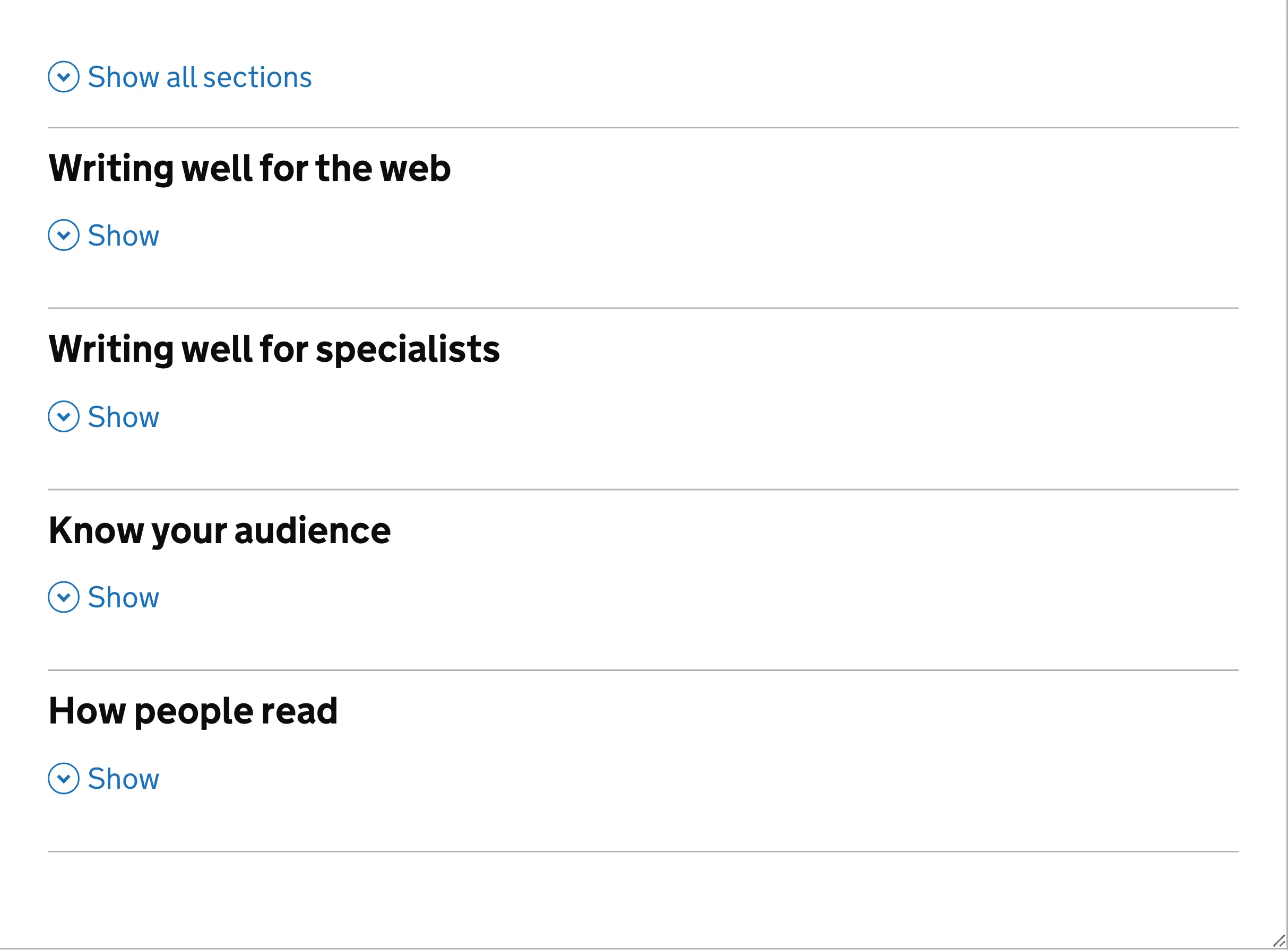Click chevron icon under Writing well for the web
1288x950 pixels.
click(63, 234)
